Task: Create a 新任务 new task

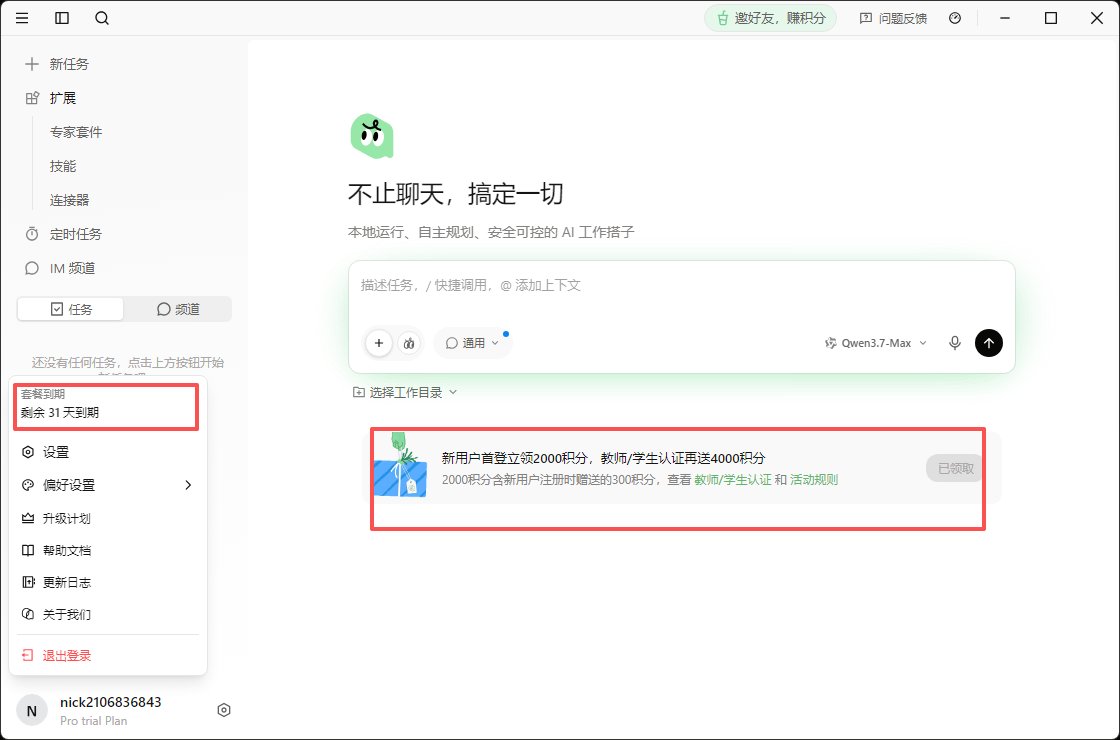Action: click(57, 64)
